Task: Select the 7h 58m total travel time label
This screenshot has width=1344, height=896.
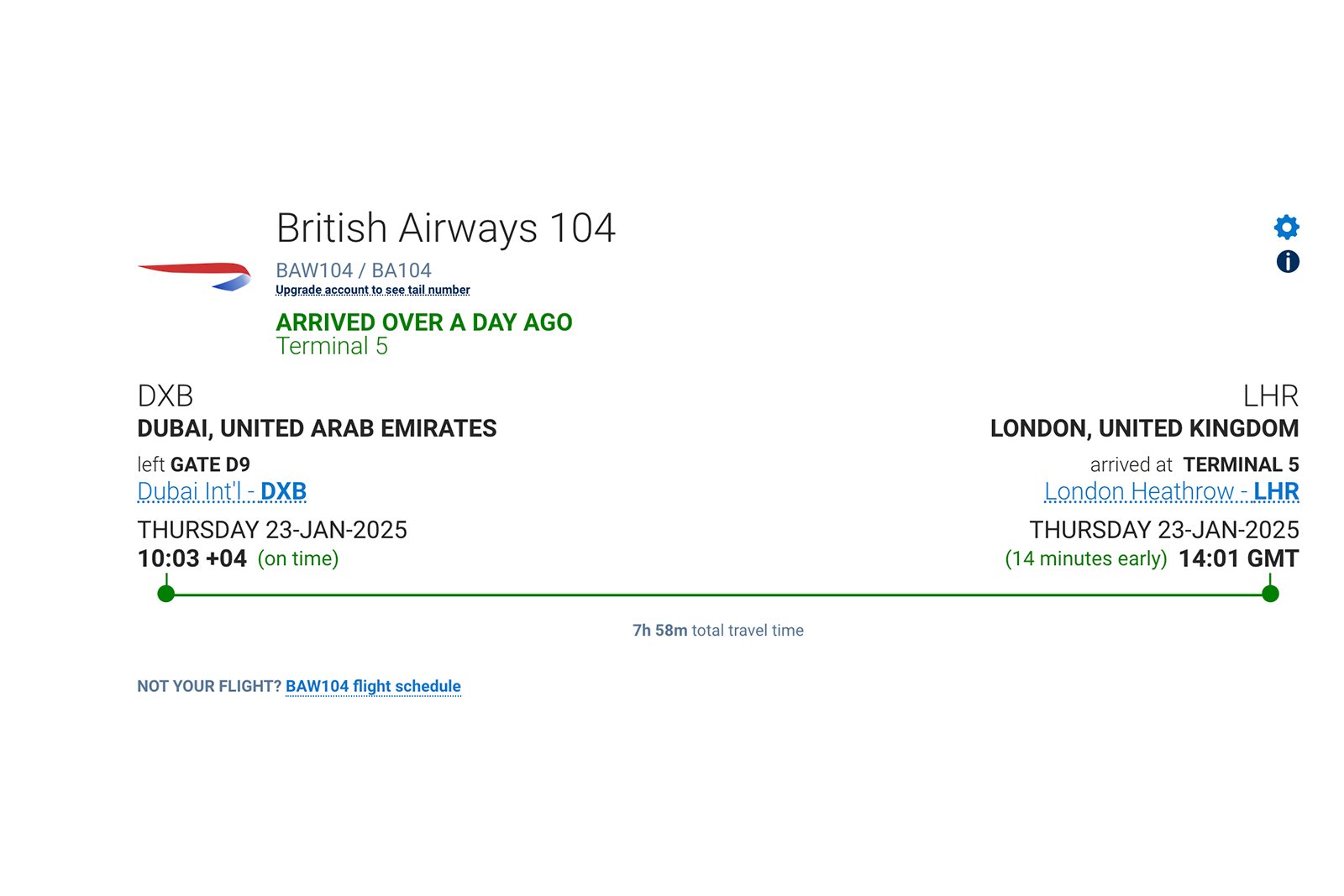Action: (717, 630)
